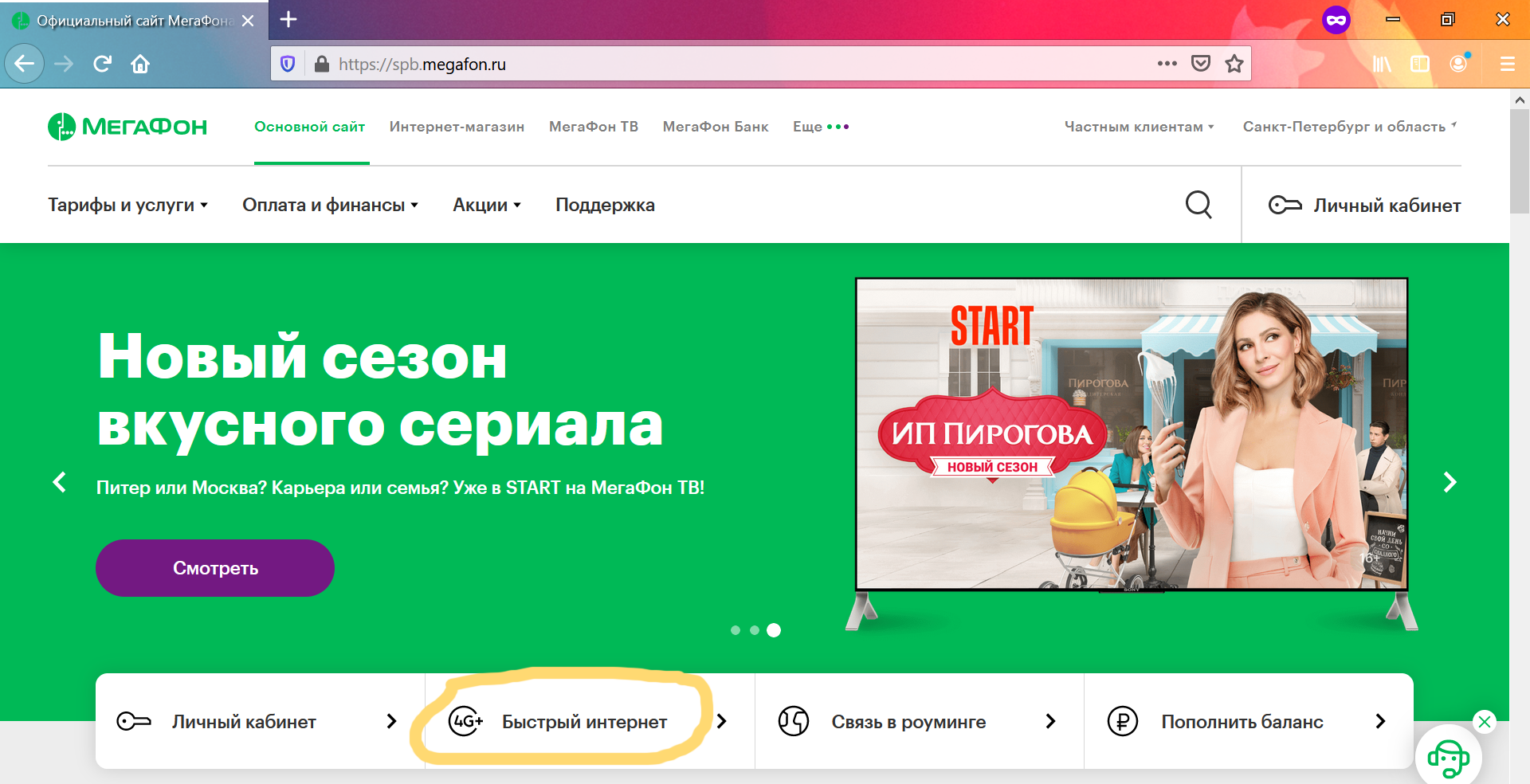The image size is (1530, 784).
Task: Open a new browser tab with plus
Action: (x=288, y=20)
